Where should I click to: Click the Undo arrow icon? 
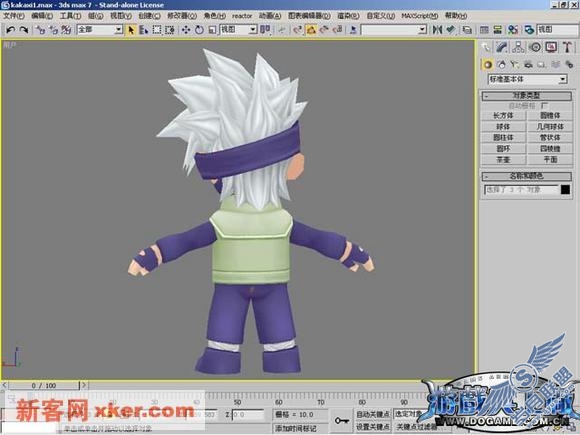pos(10,30)
